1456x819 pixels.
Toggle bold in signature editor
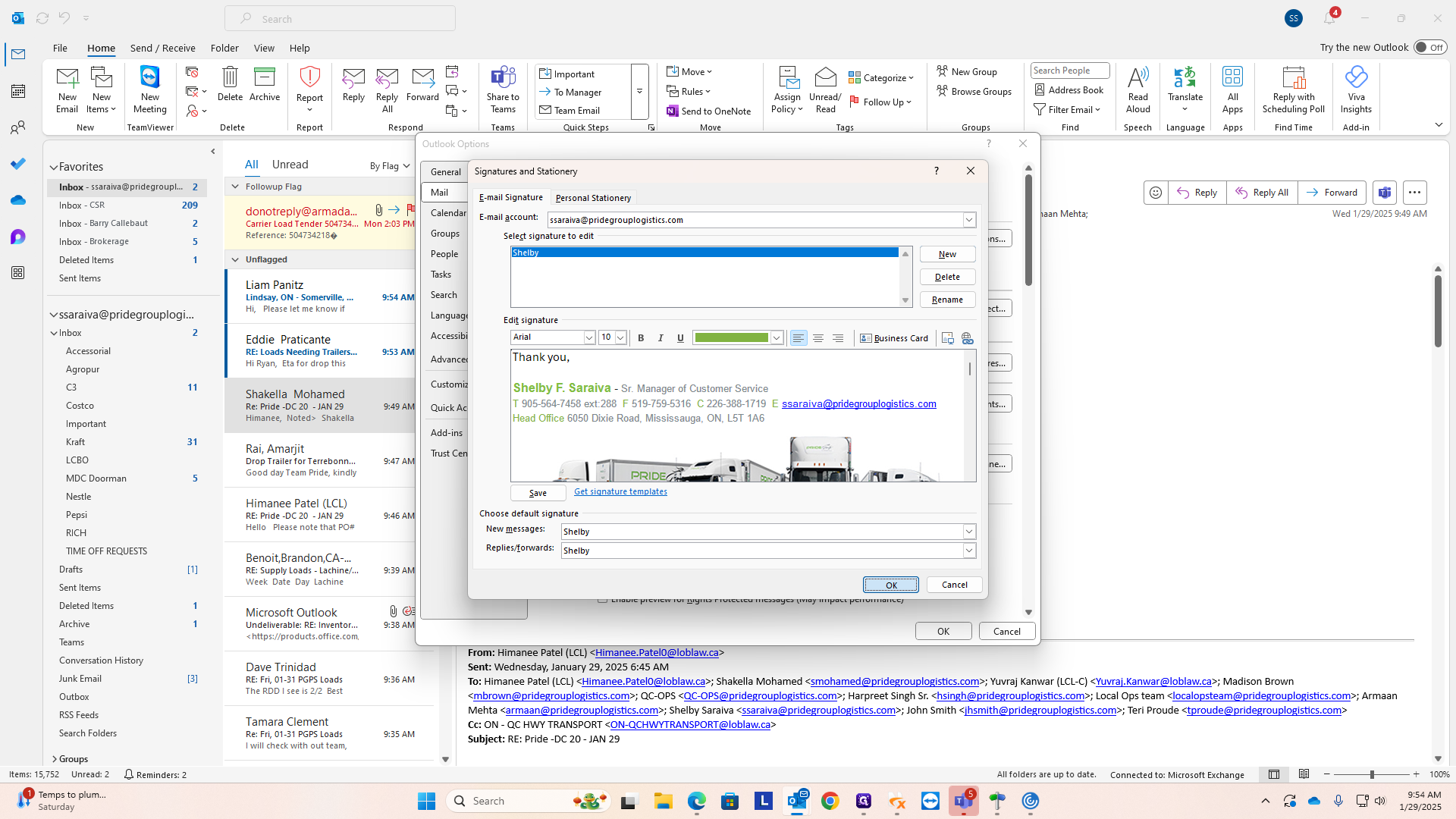point(641,338)
